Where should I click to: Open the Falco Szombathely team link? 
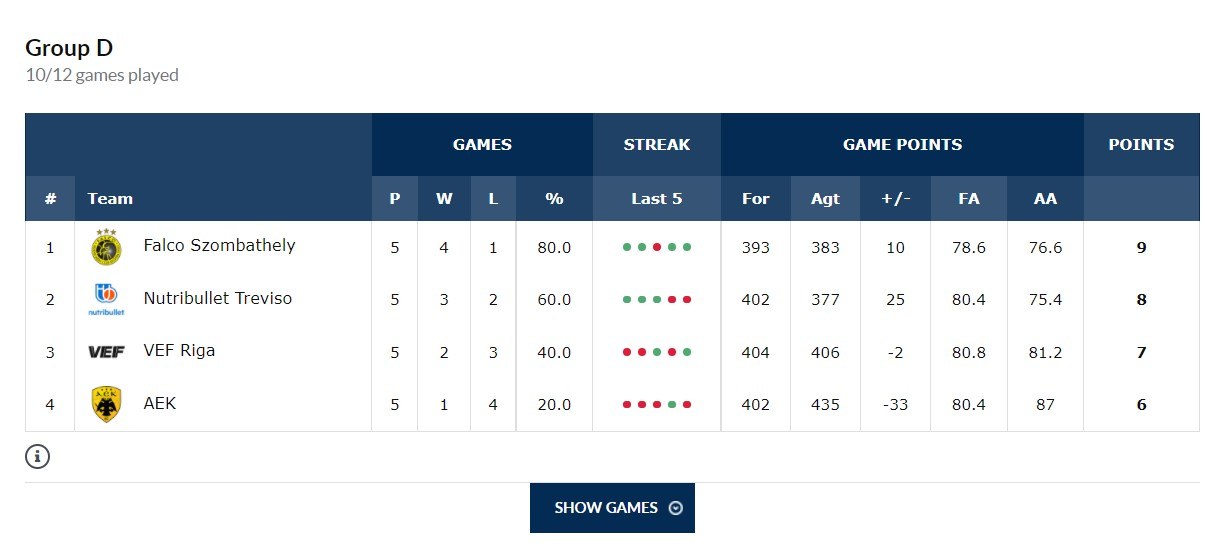[219, 245]
